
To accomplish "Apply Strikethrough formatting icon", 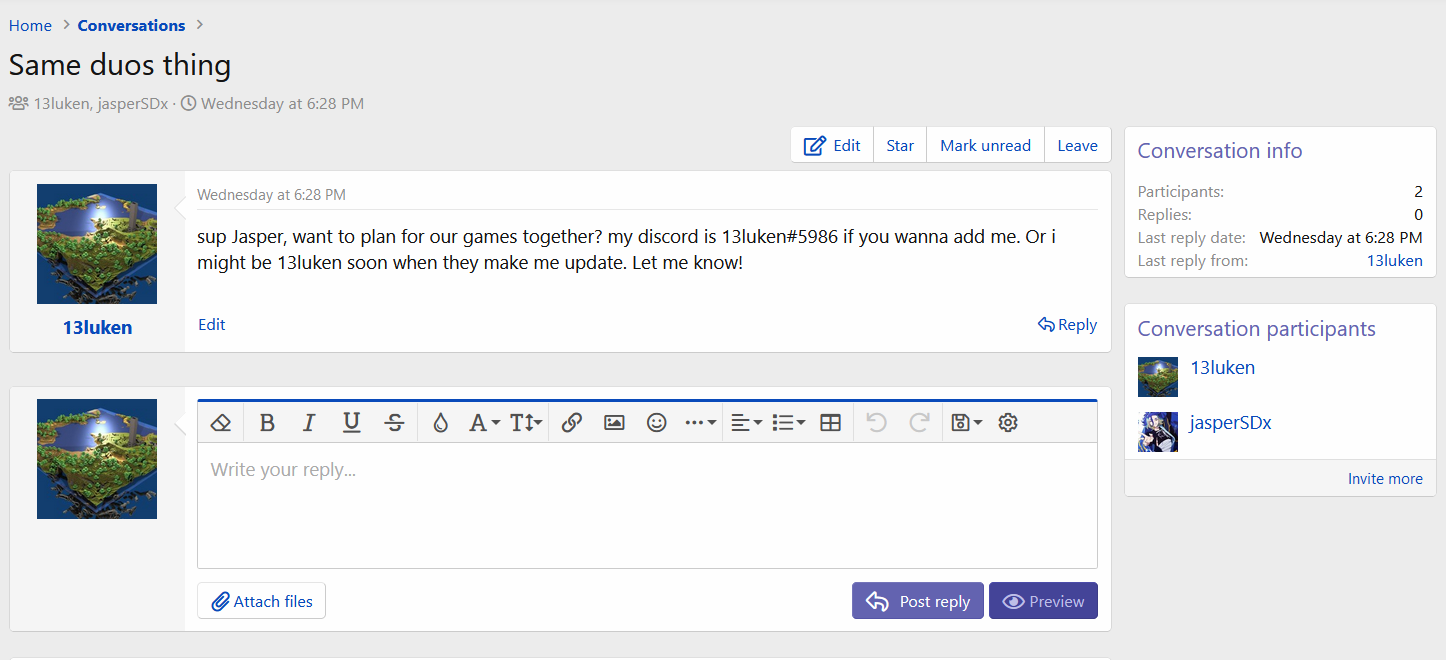I will (394, 423).
